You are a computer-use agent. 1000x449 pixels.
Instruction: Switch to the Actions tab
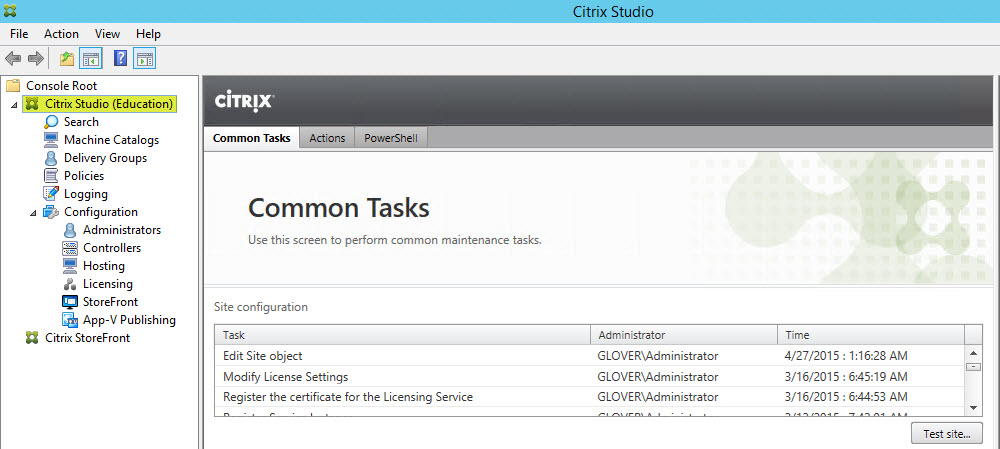(327, 139)
